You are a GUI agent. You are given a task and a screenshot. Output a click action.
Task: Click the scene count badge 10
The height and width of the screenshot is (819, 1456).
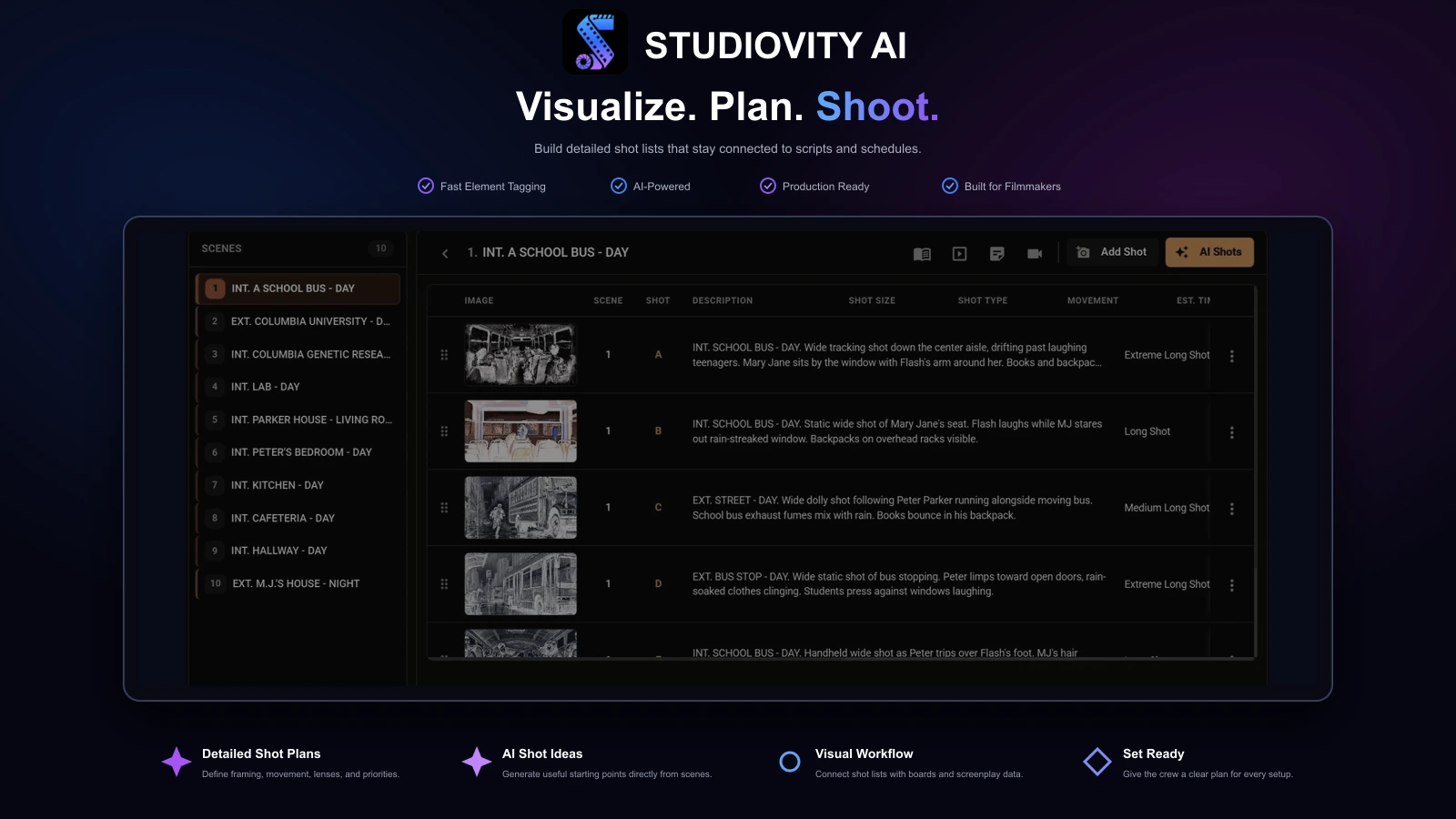[380, 248]
